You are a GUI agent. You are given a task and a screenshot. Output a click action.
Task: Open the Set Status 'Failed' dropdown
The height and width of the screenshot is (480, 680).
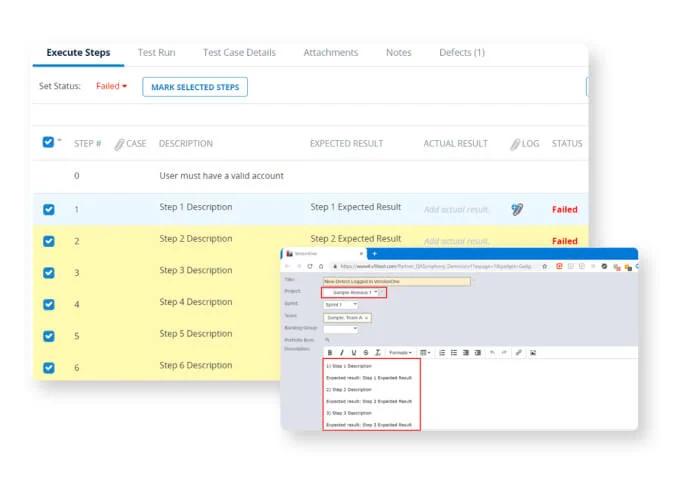point(111,87)
